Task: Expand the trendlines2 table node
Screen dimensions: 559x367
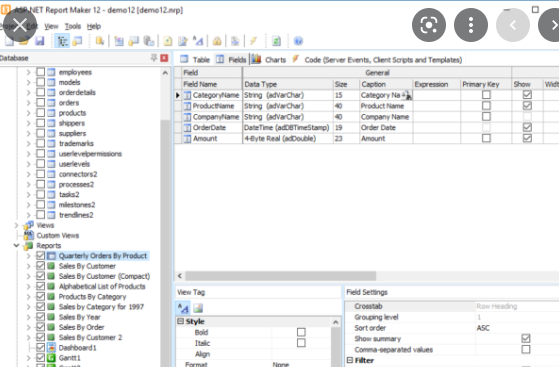Action: 29,215
